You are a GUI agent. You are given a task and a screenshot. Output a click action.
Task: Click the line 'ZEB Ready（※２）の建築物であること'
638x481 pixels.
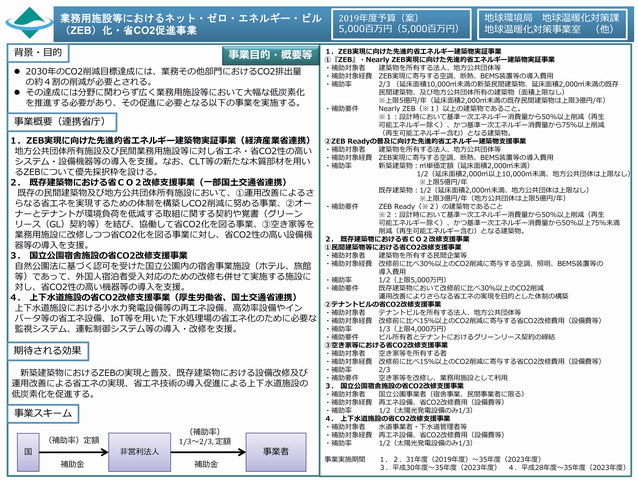[x=441, y=206]
